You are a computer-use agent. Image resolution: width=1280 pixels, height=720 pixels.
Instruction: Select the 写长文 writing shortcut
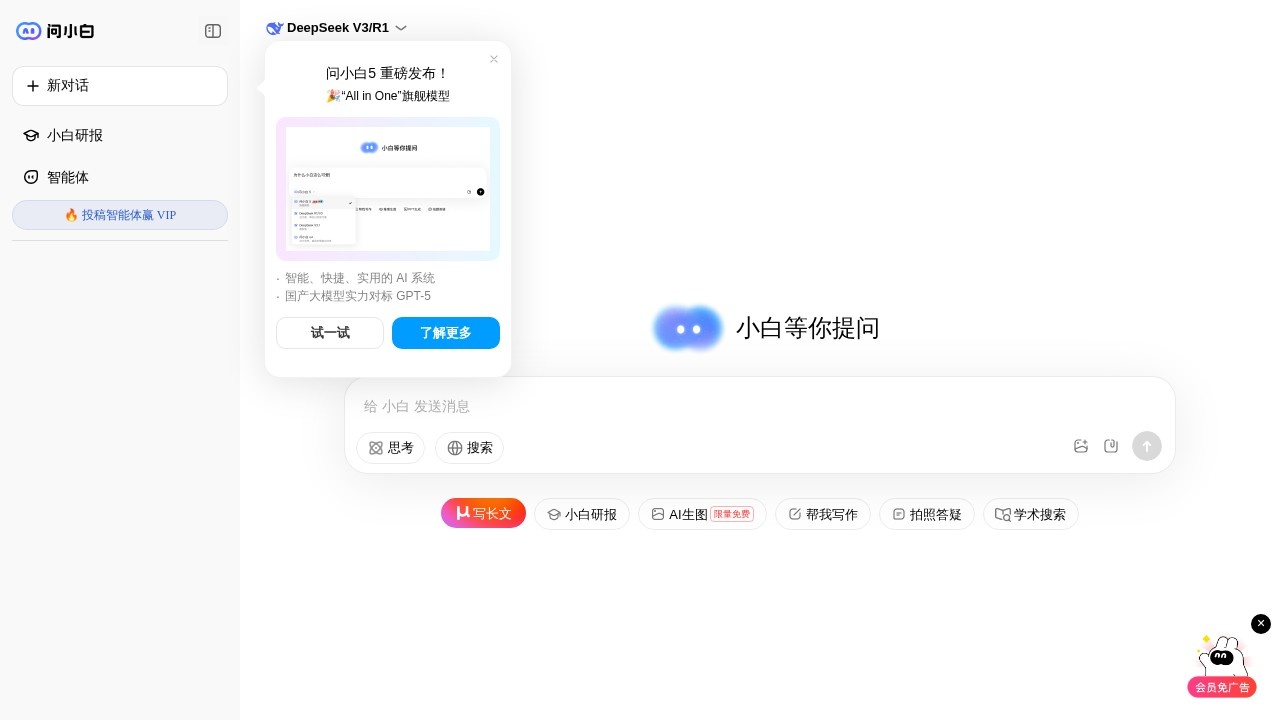tap(483, 513)
